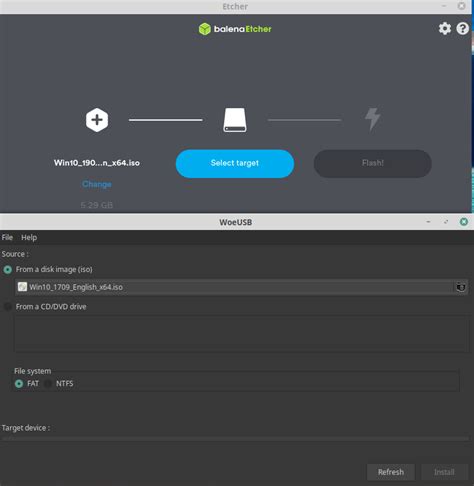Image resolution: width=474 pixels, height=486 pixels.
Task: Click the CD/DVD drive list box
Action: [x=241, y=333]
